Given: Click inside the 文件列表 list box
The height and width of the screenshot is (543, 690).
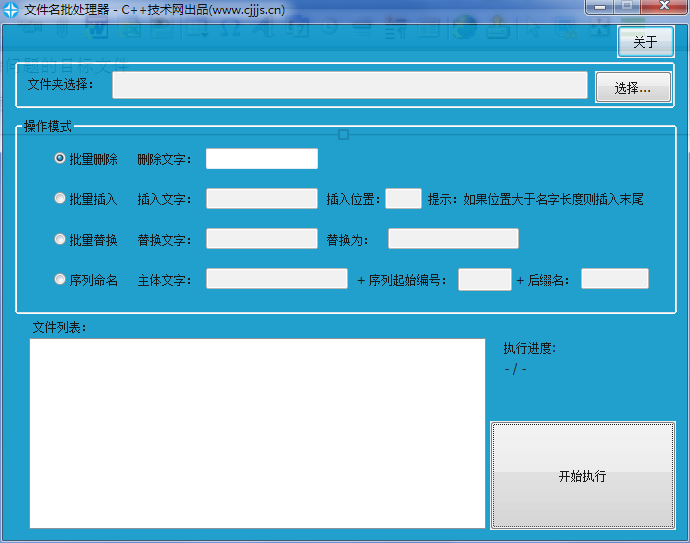Looking at the screenshot, I should (257, 433).
